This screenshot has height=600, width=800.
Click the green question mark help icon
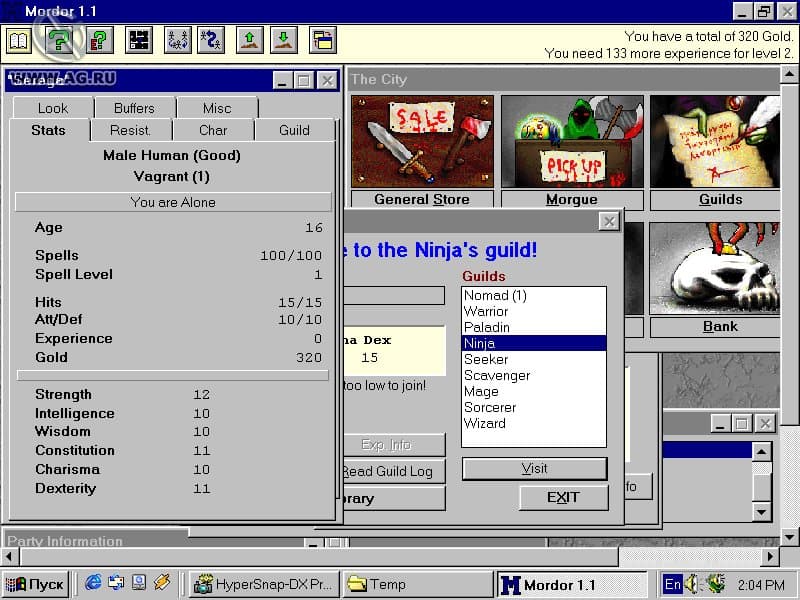(59, 40)
